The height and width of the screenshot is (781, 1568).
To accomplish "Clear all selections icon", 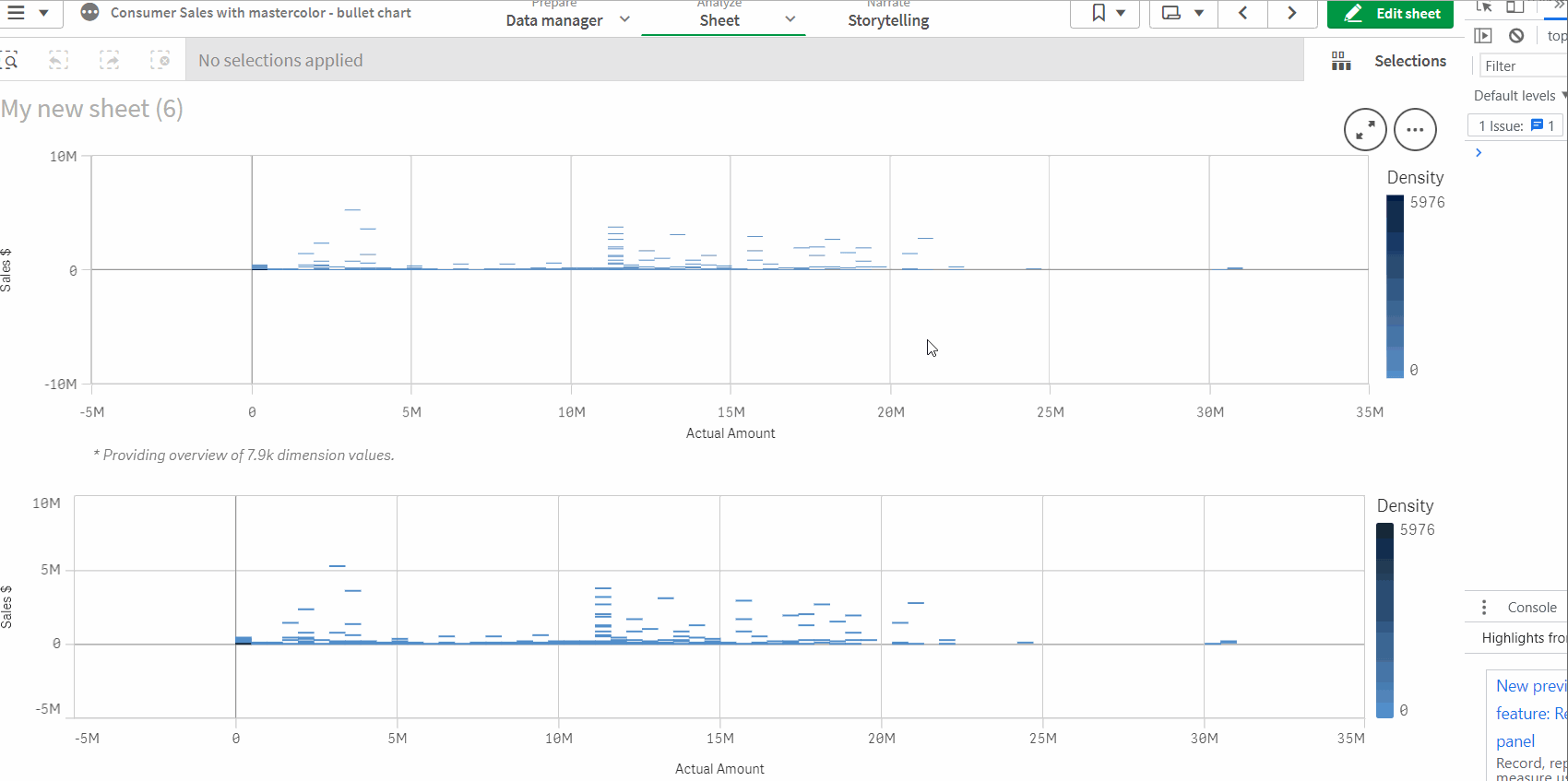I will [160, 61].
